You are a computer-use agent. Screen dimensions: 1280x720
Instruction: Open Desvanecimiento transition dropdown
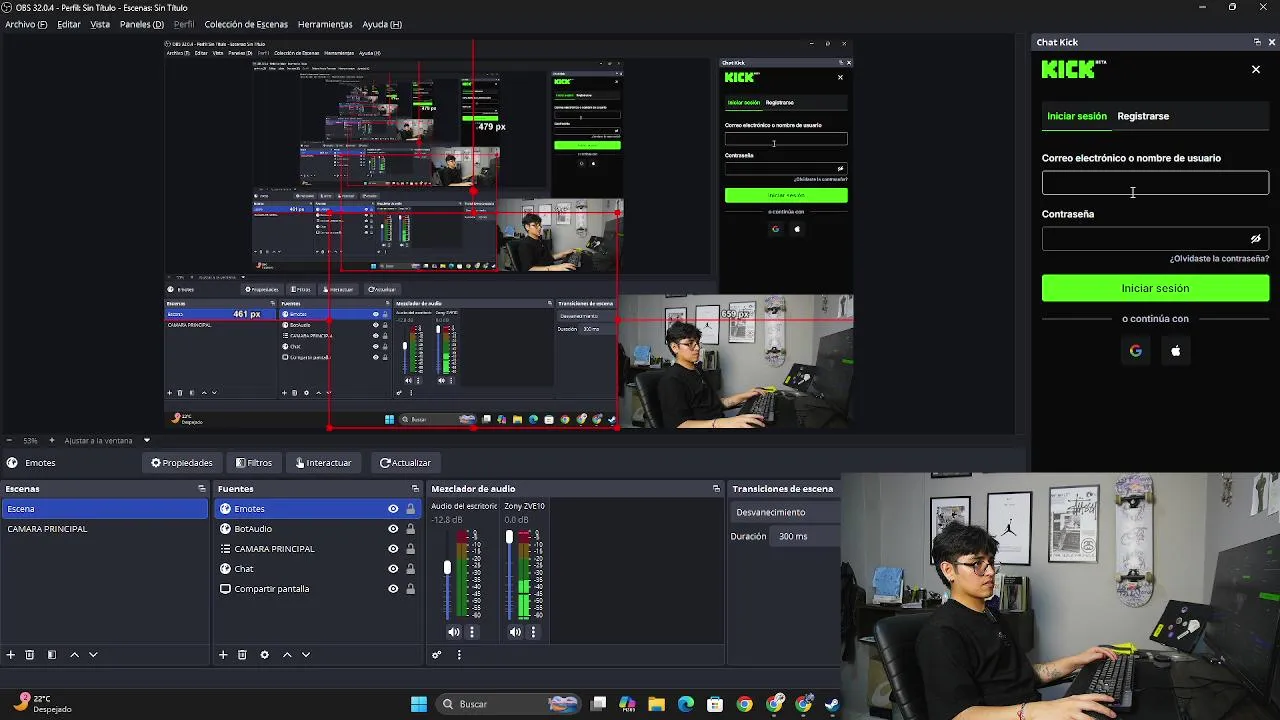785,512
